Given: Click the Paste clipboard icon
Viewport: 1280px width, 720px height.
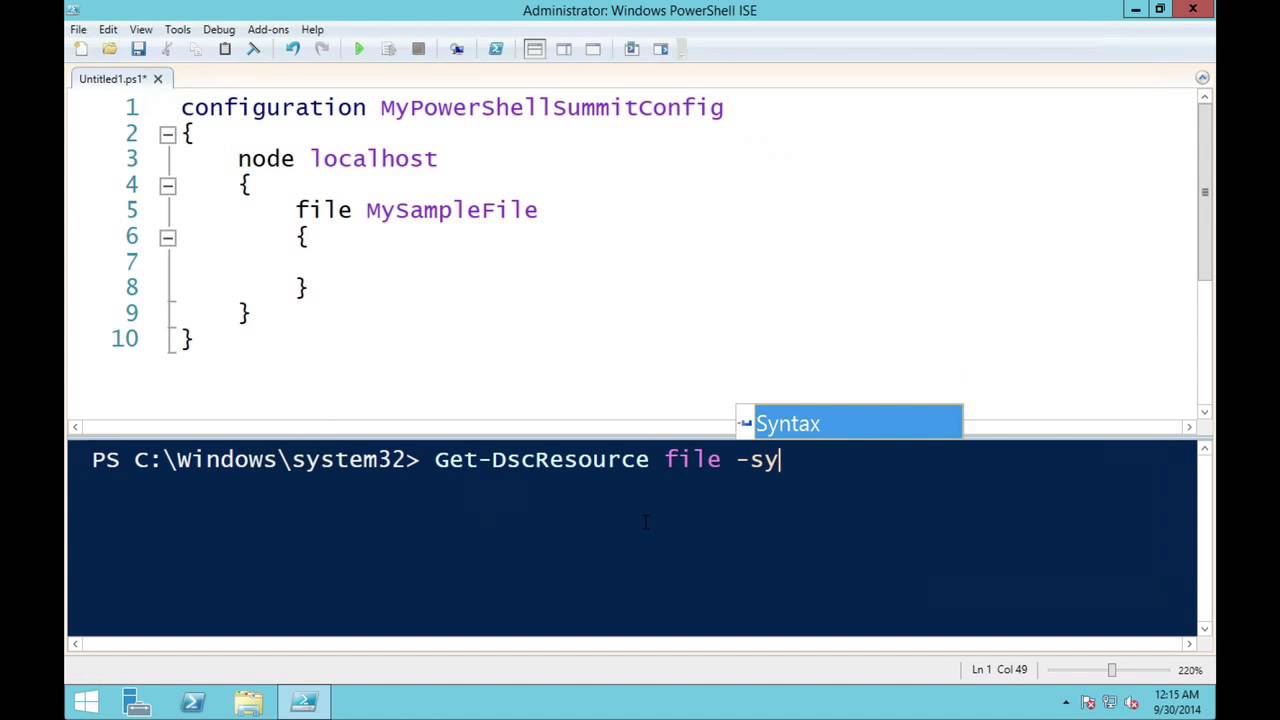Looking at the screenshot, I should pyautogui.click(x=225, y=49).
